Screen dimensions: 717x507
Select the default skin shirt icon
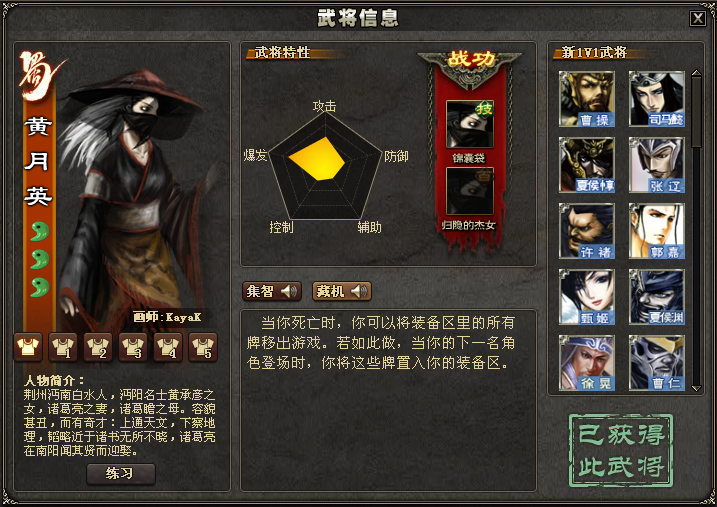click(28, 347)
